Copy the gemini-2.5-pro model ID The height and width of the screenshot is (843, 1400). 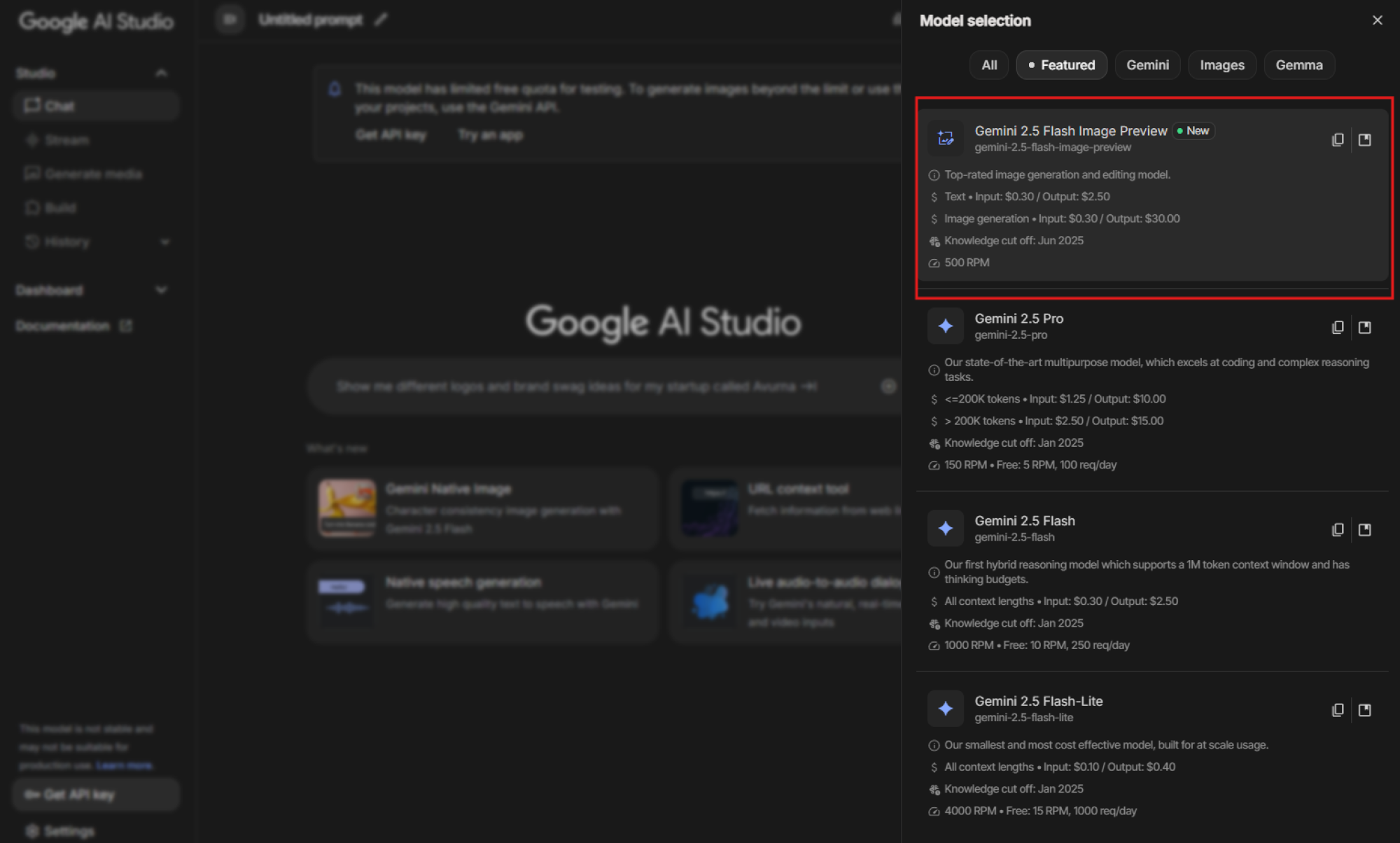[1338, 327]
